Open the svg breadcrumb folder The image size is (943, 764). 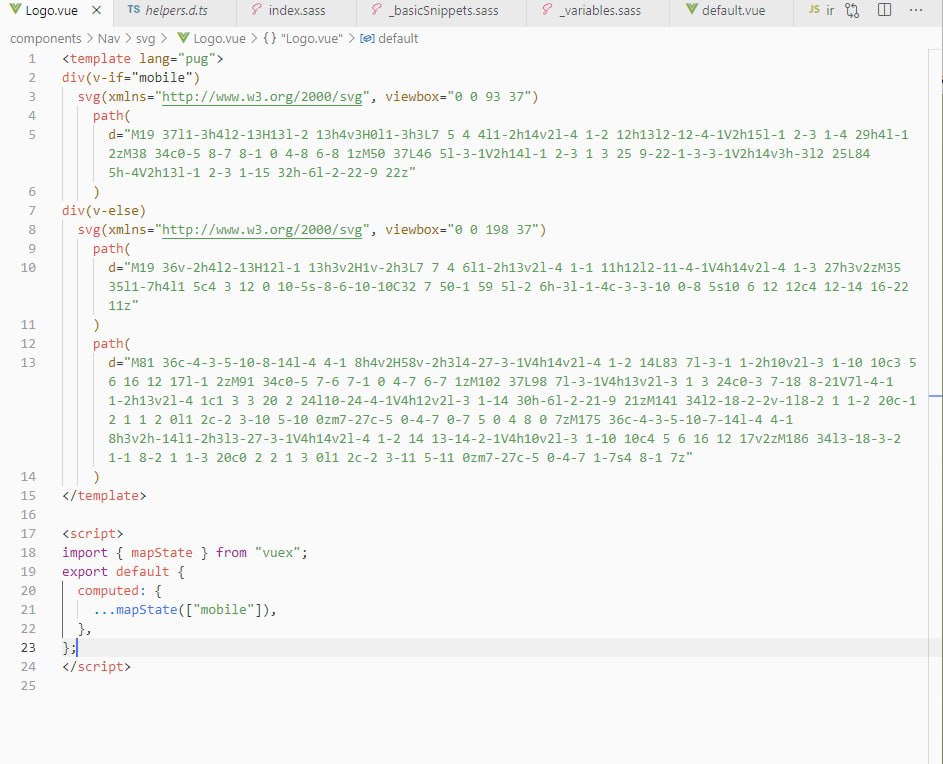tap(146, 39)
